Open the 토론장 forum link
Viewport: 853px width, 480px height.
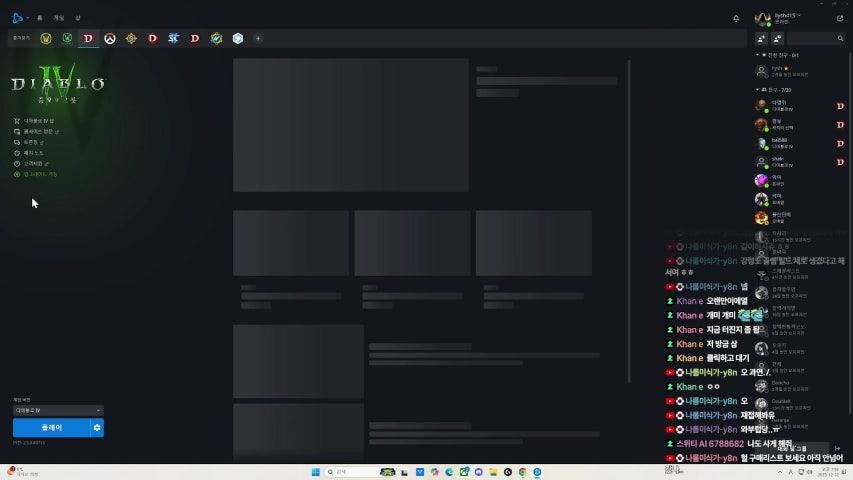pyautogui.click(x=28, y=142)
